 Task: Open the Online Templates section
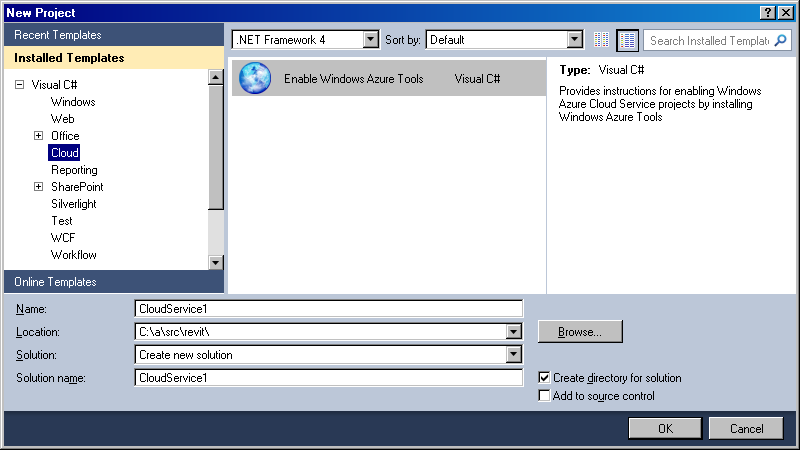click(55, 282)
